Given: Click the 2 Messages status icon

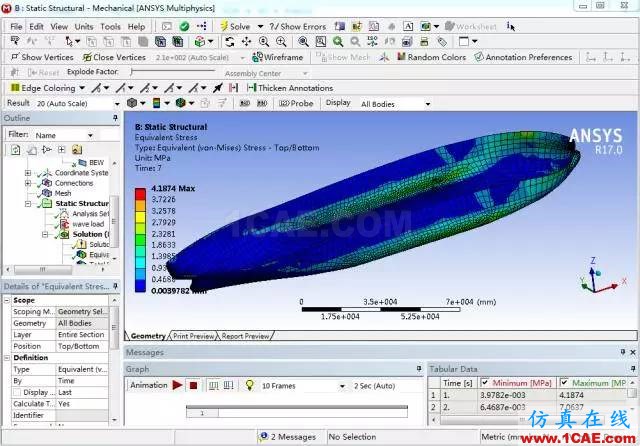Looking at the screenshot, I should coord(264,436).
